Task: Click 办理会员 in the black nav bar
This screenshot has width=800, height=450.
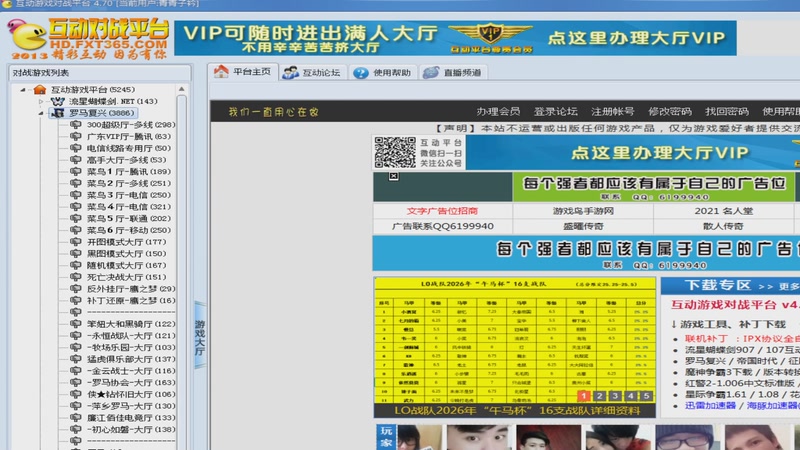Action: click(498, 111)
